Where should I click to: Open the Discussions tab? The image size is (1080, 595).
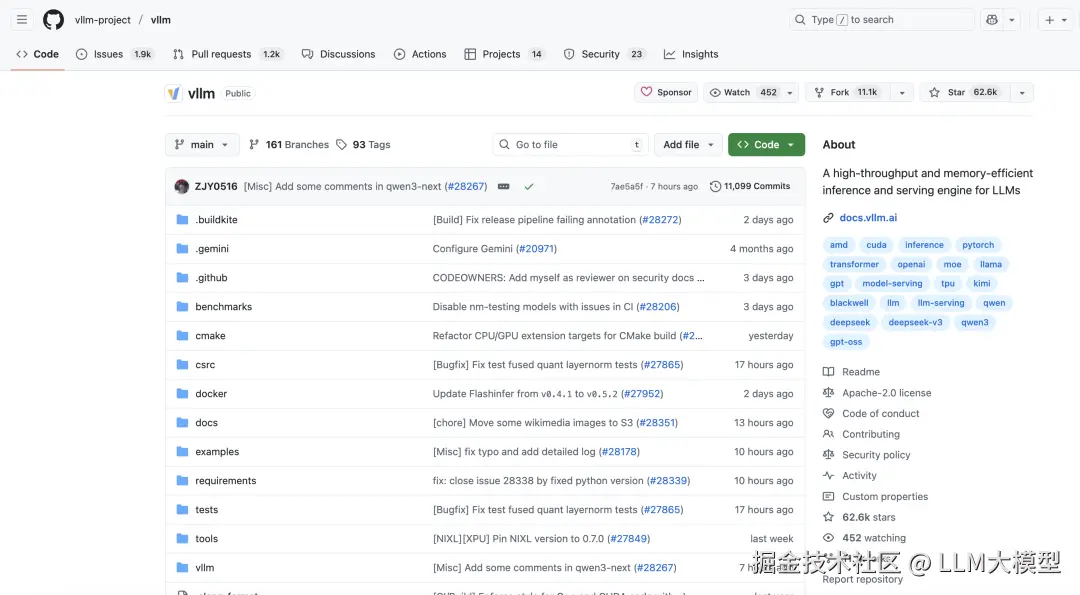pos(339,54)
